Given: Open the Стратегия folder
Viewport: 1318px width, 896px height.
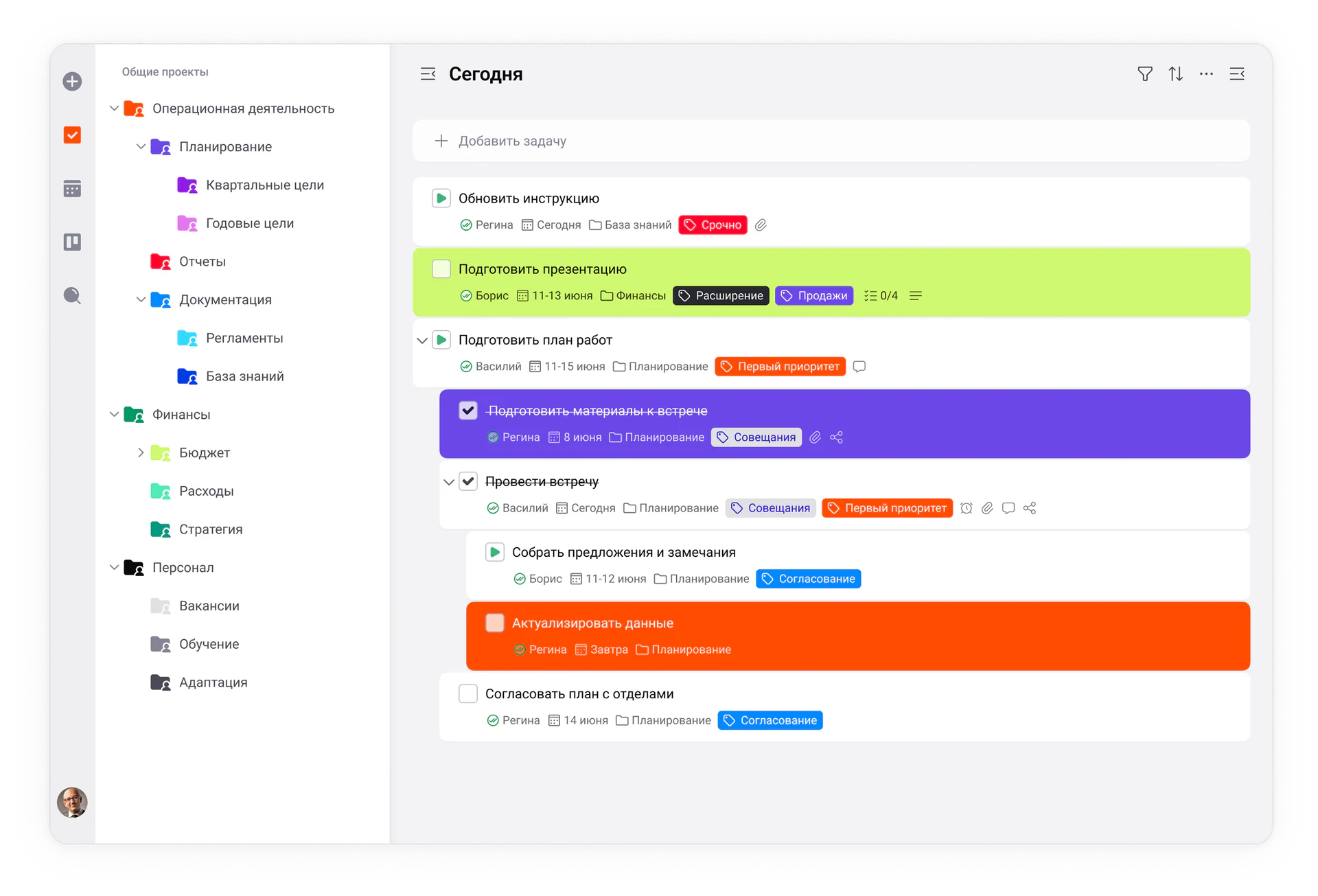Looking at the screenshot, I should tap(196, 529).
